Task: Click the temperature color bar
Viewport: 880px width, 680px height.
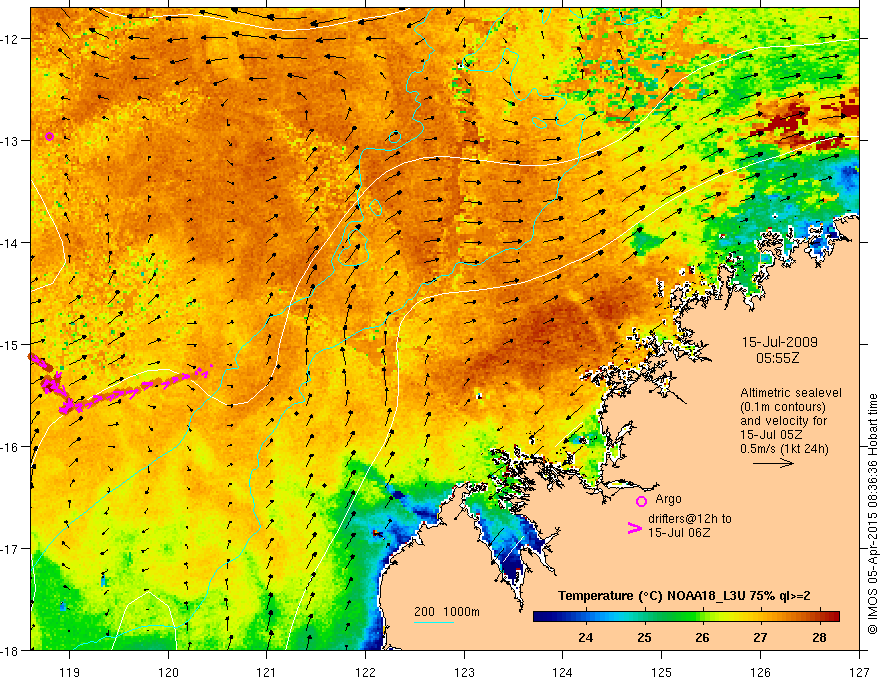Action: pos(686,617)
